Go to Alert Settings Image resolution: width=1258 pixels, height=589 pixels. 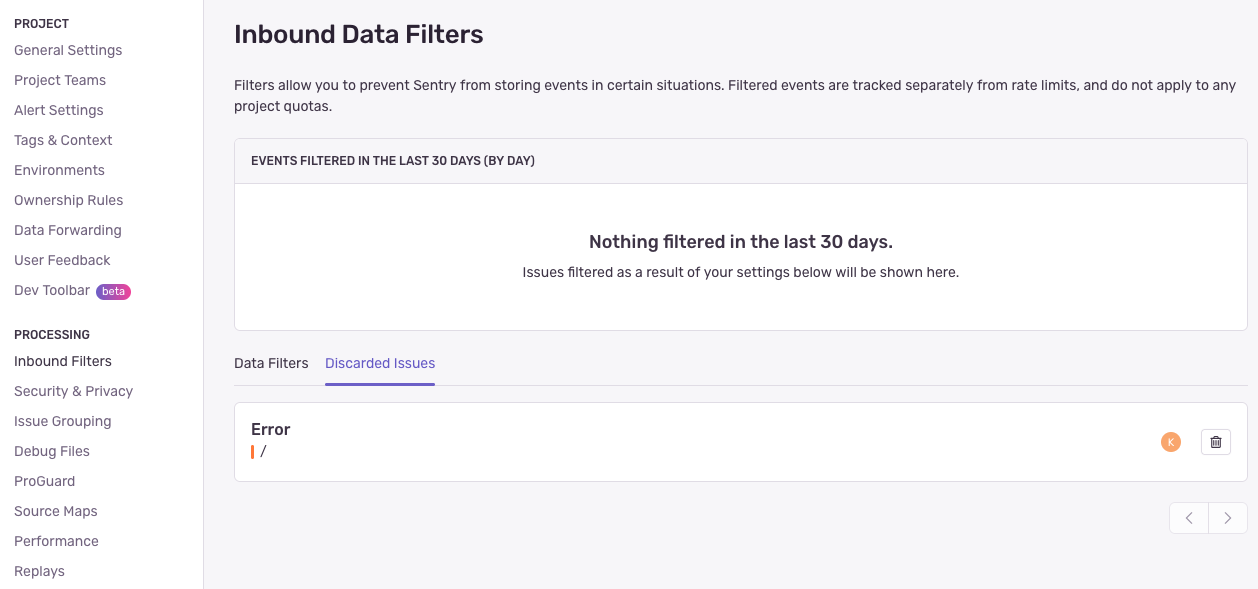point(59,110)
